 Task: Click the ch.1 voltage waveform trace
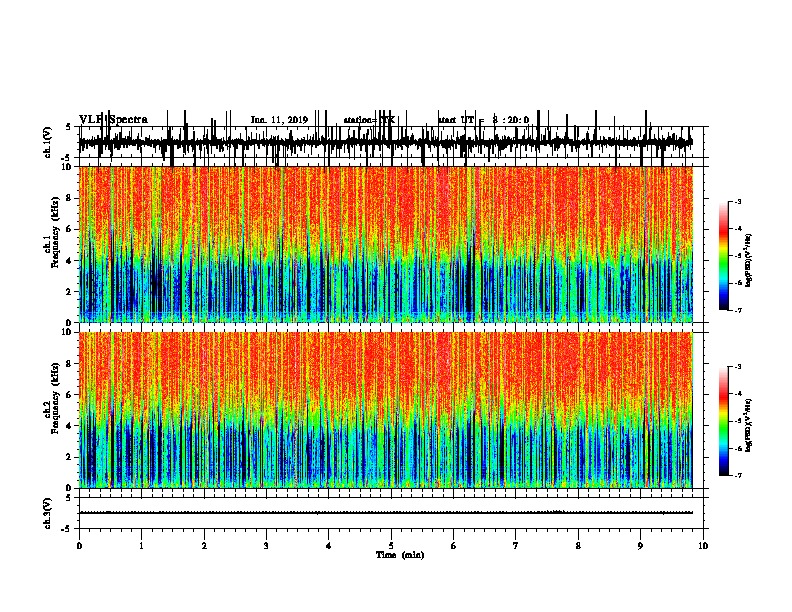point(386,142)
